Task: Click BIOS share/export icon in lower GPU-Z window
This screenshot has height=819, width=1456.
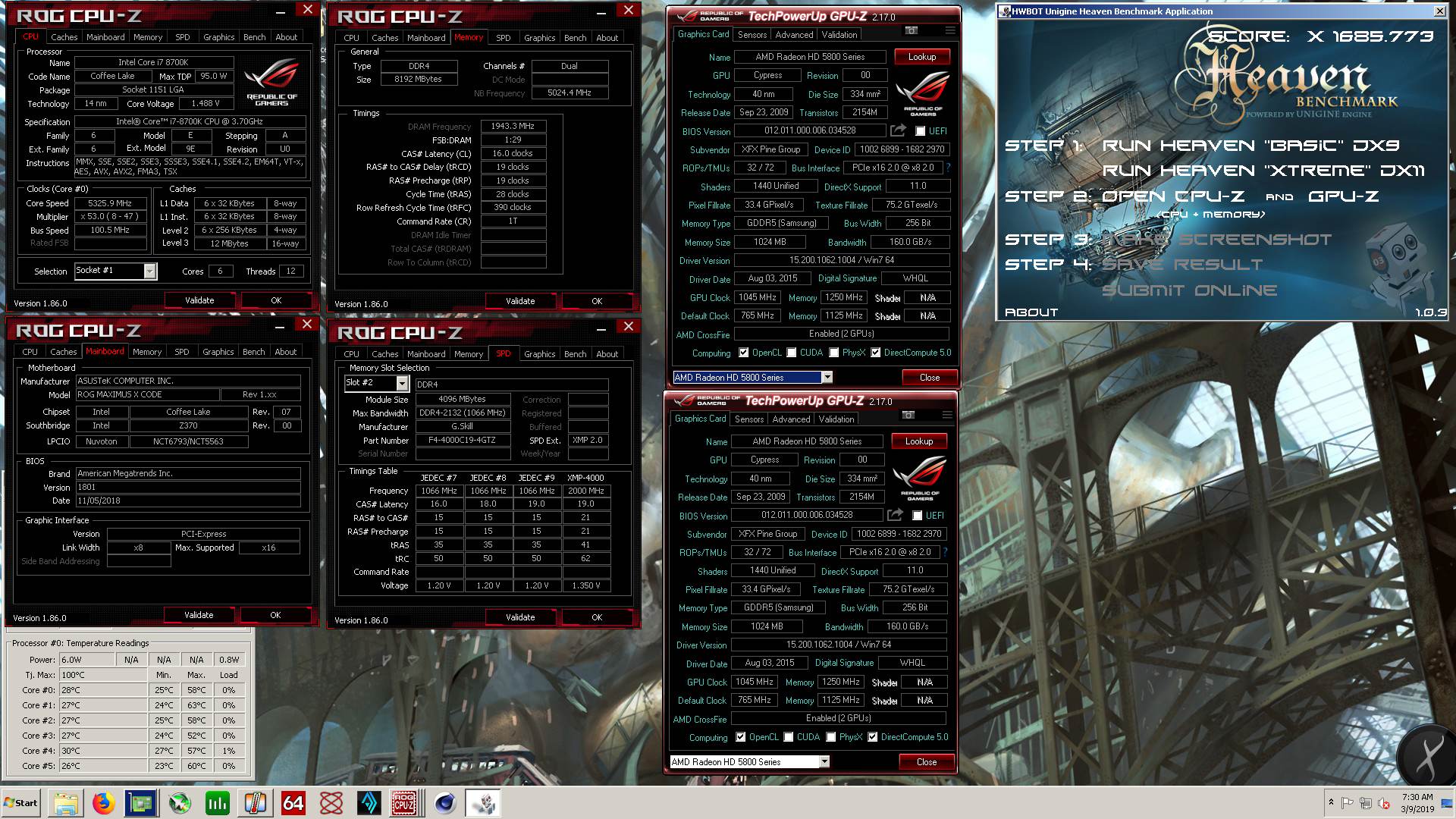Action: [895, 515]
